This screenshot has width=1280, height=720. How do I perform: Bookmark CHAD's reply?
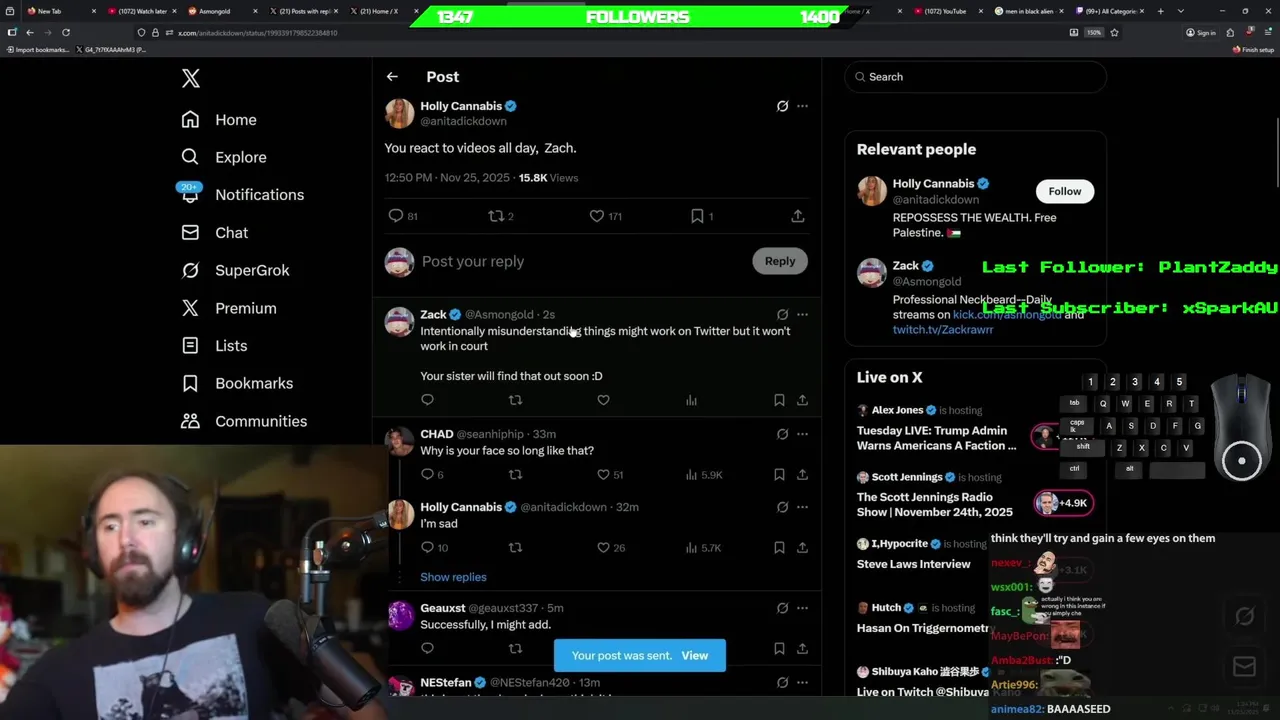click(779, 475)
